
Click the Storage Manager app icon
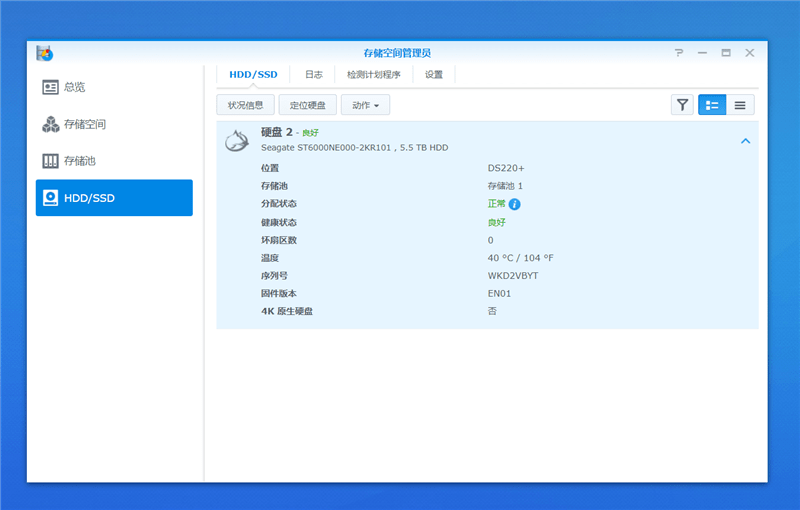45,53
